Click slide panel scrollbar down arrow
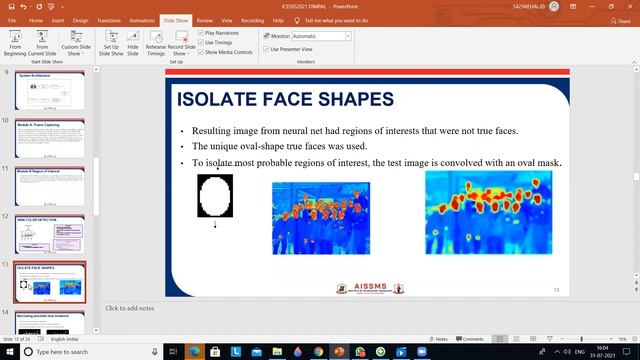Viewport: 640px width, 360px height. tap(96, 330)
